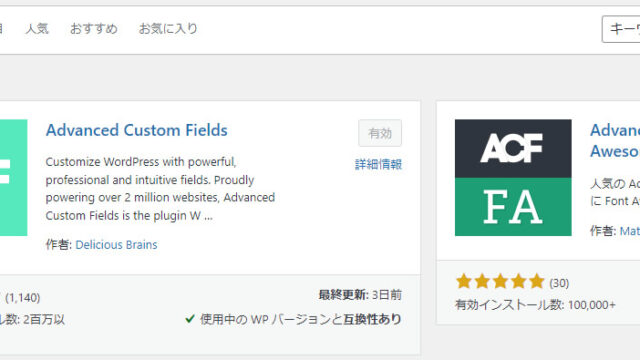Click the 有効インストール数 100,000+ label
The width and height of the screenshot is (640, 360).
[x=535, y=305]
